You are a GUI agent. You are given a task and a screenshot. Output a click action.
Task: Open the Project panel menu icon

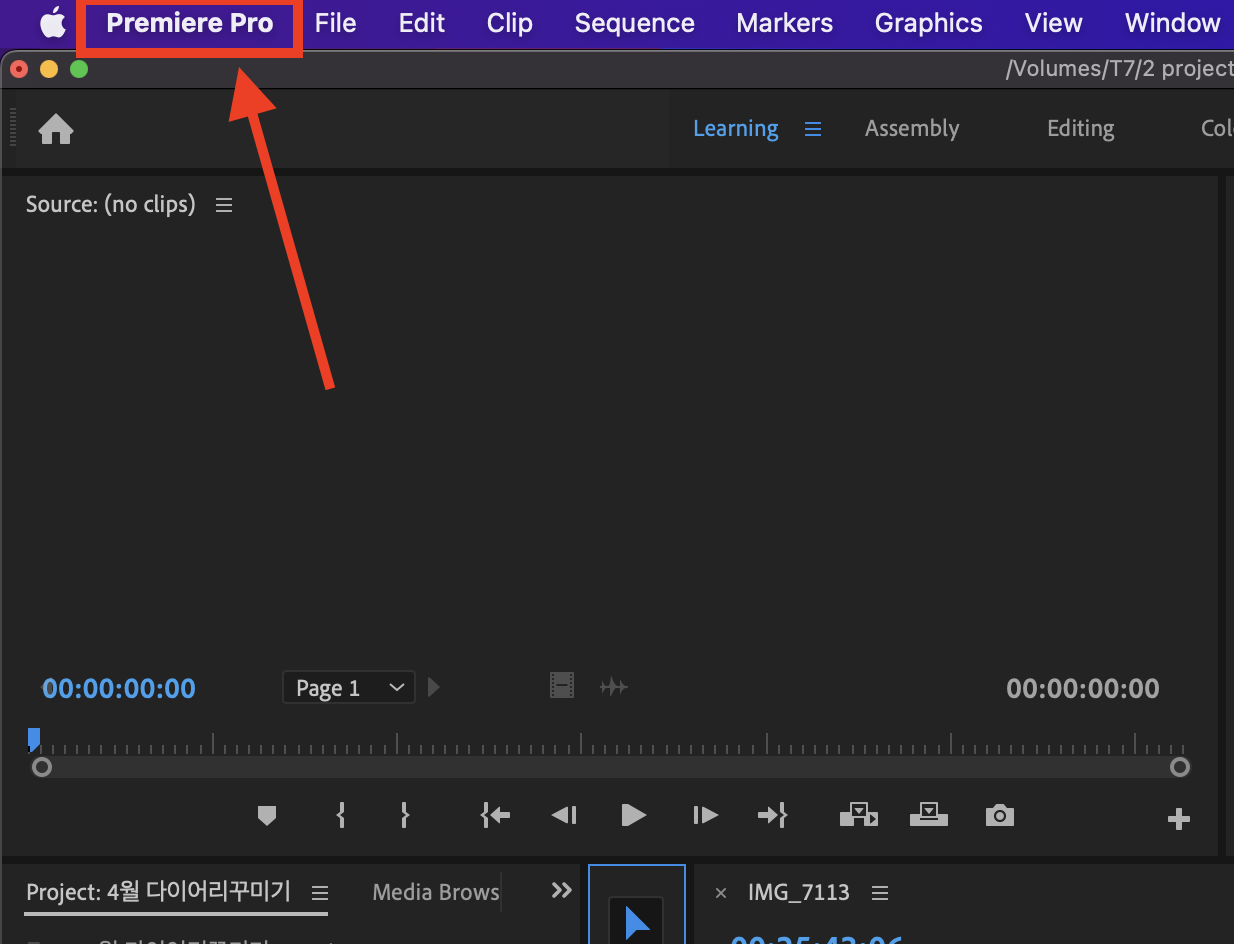pyautogui.click(x=320, y=892)
